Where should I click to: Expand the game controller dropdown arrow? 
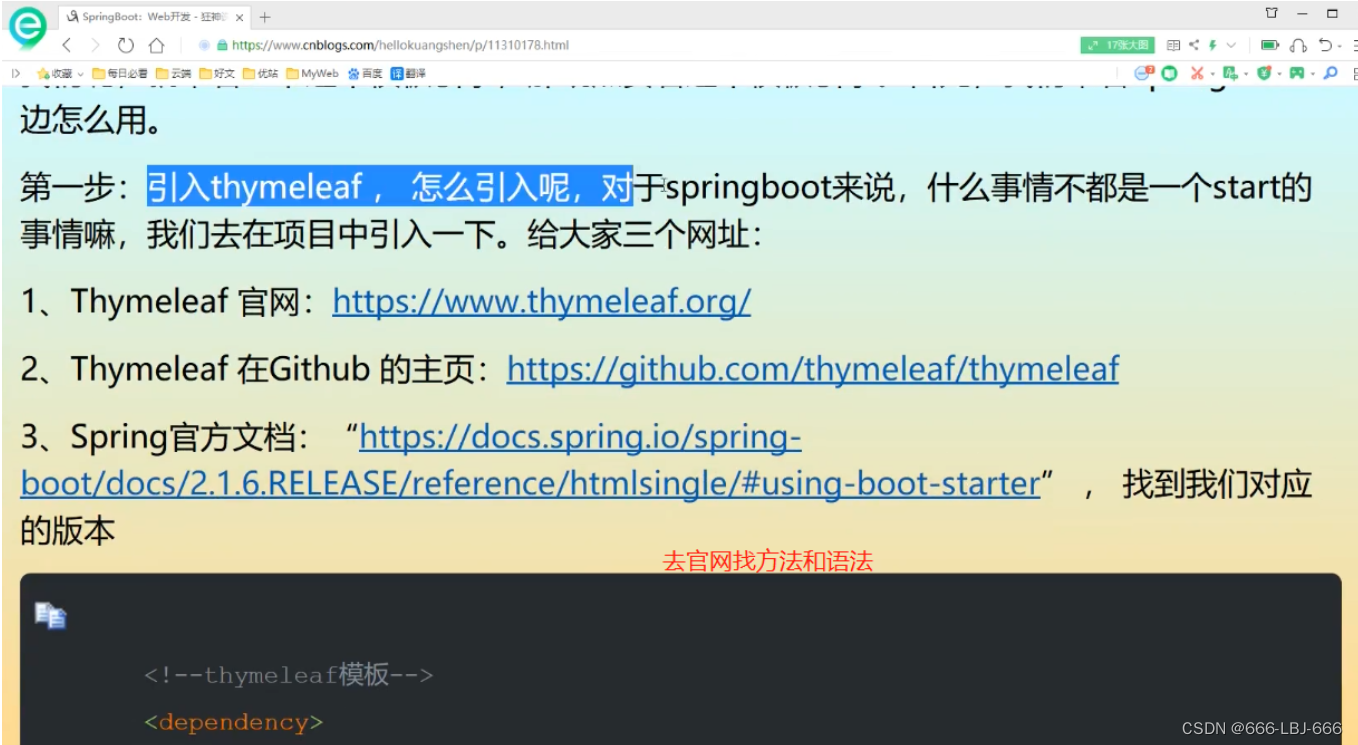1312,74
